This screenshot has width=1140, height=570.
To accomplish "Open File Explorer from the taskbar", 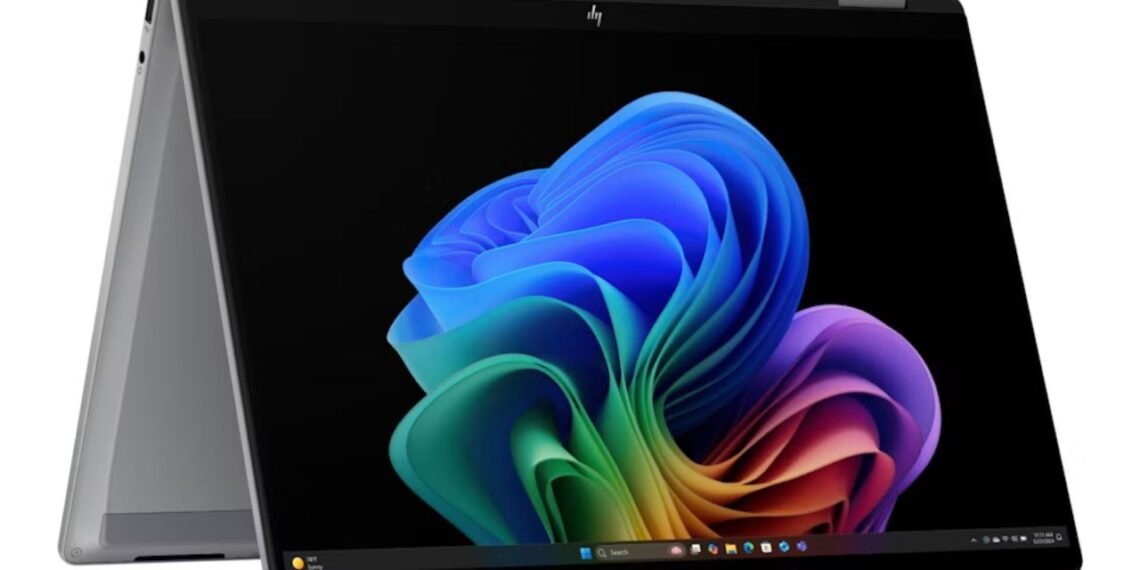I will tap(731, 549).
